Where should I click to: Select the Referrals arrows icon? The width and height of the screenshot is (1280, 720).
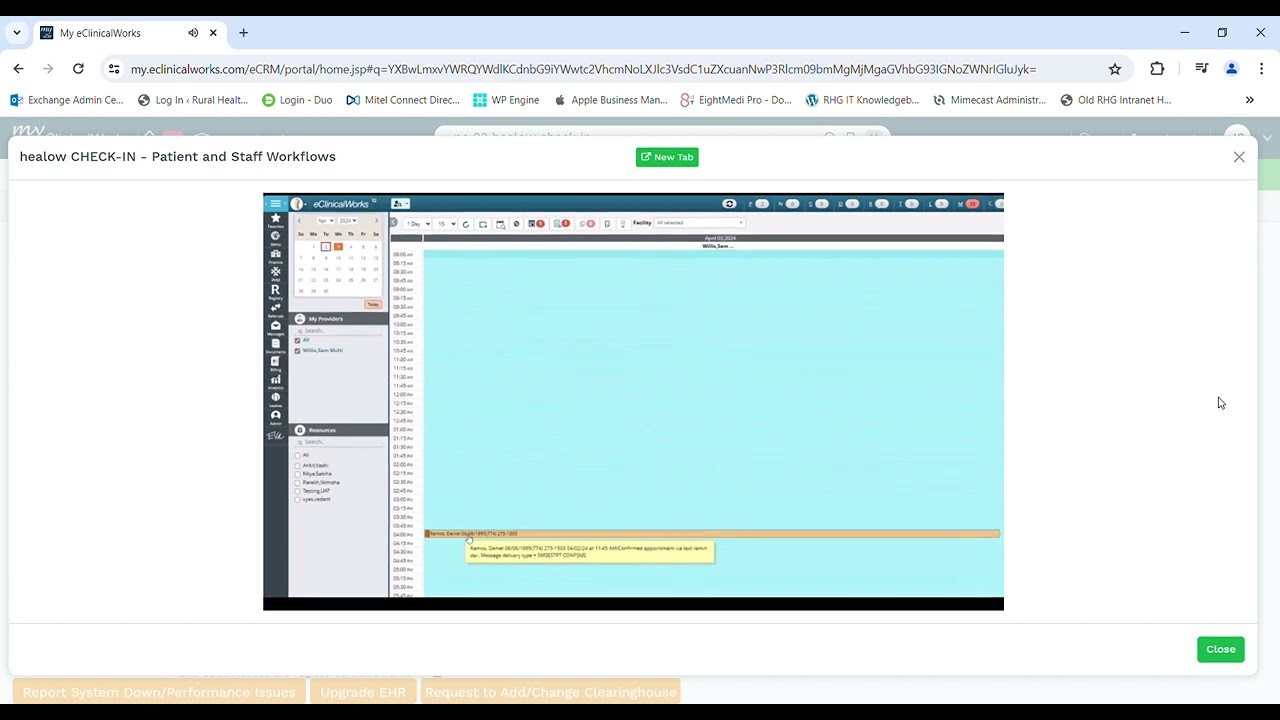(275, 309)
